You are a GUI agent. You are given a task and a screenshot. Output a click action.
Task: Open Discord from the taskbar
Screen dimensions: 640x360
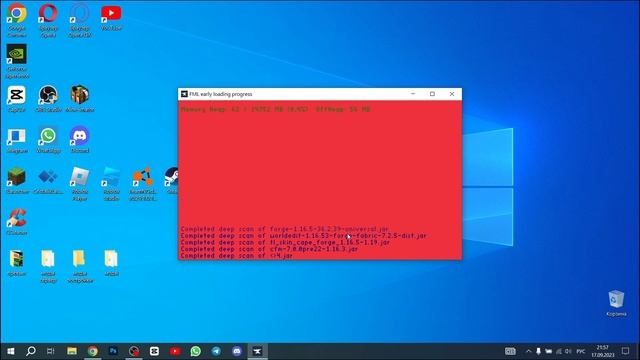[237, 351]
